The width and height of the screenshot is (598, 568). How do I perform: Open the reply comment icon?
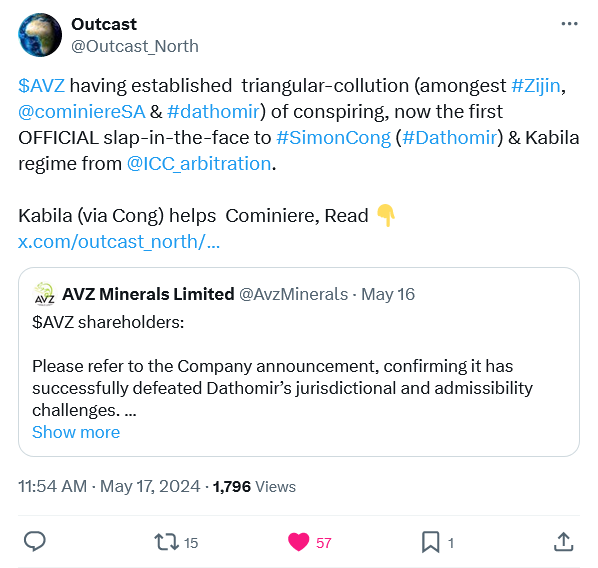point(35,542)
